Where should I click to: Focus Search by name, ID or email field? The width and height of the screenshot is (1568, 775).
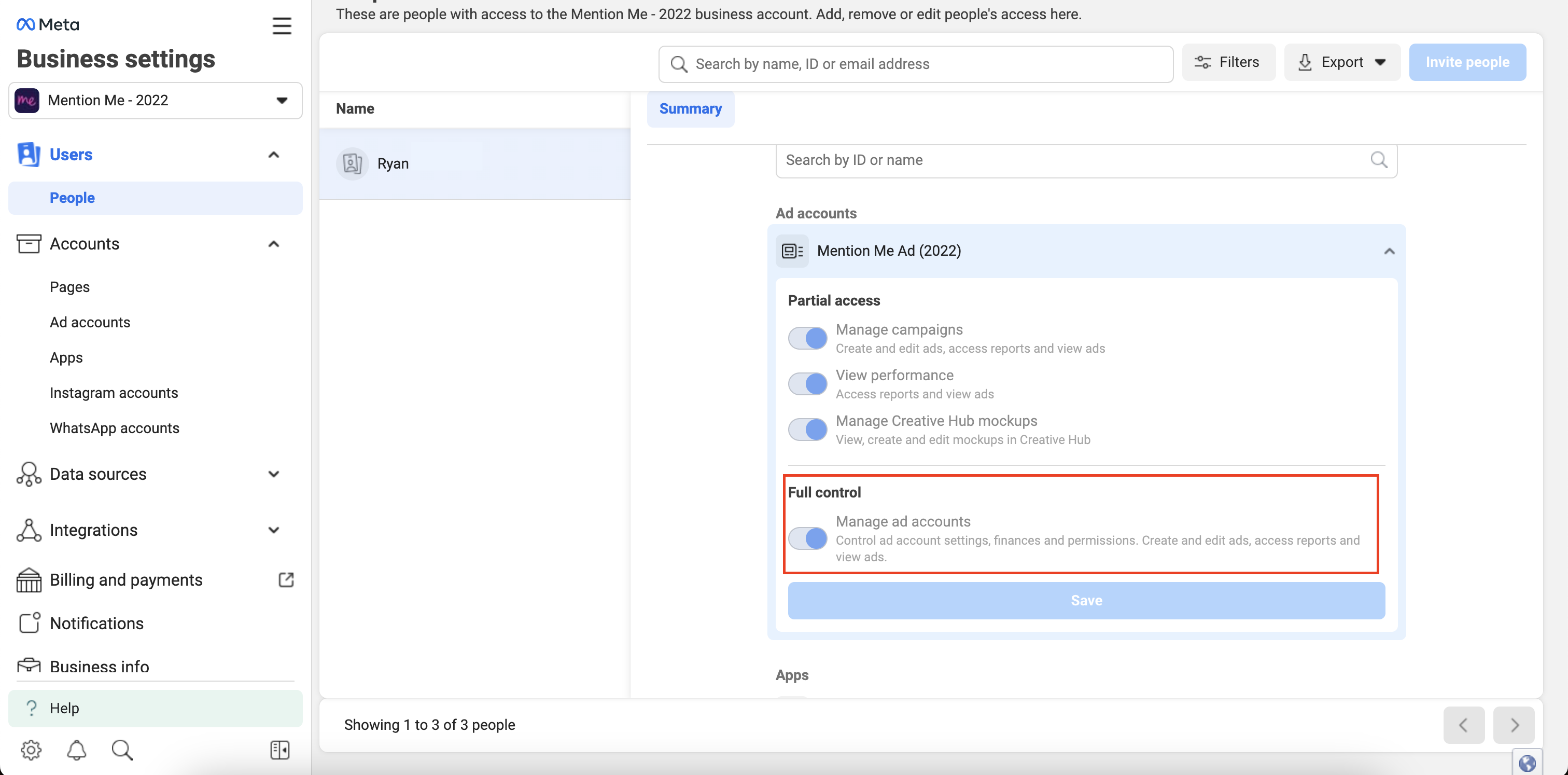click(x=916, y=64)
